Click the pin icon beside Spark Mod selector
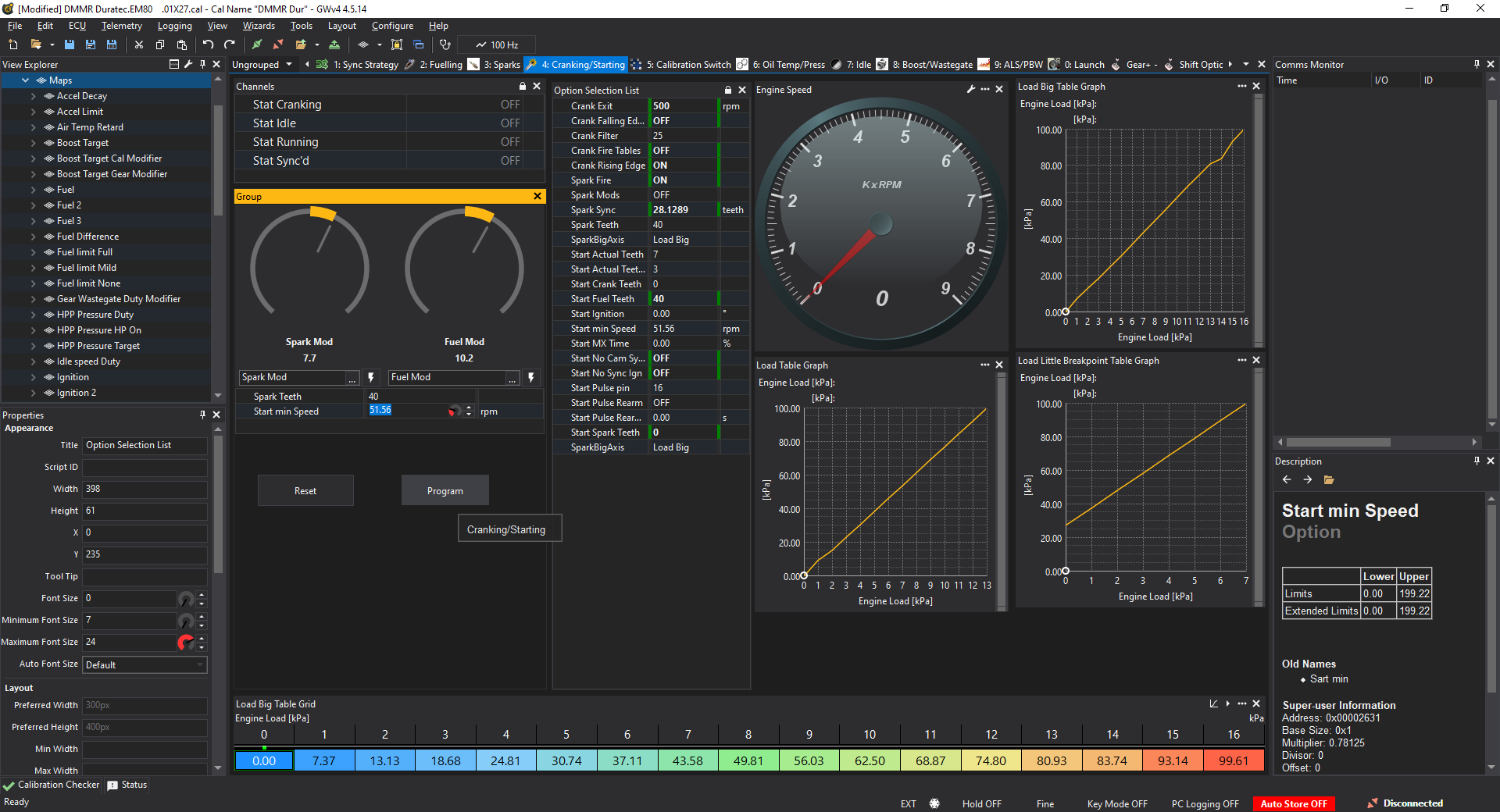The image size is (1500, 812). pos(371,377)
